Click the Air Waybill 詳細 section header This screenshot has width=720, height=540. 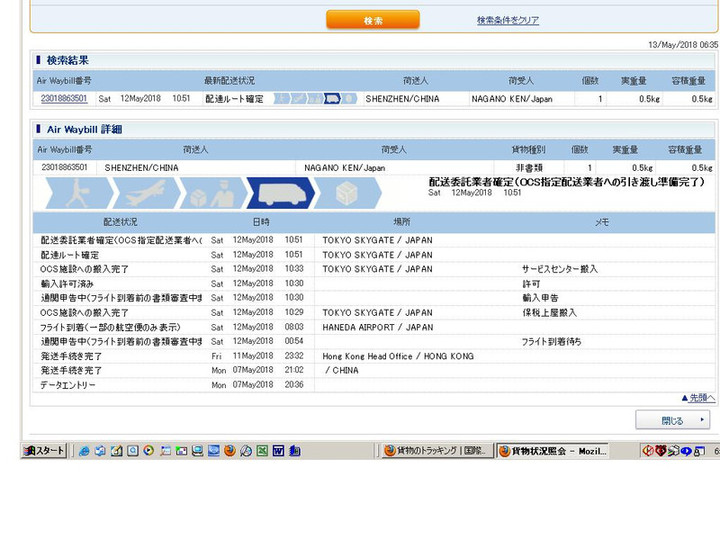84,129
